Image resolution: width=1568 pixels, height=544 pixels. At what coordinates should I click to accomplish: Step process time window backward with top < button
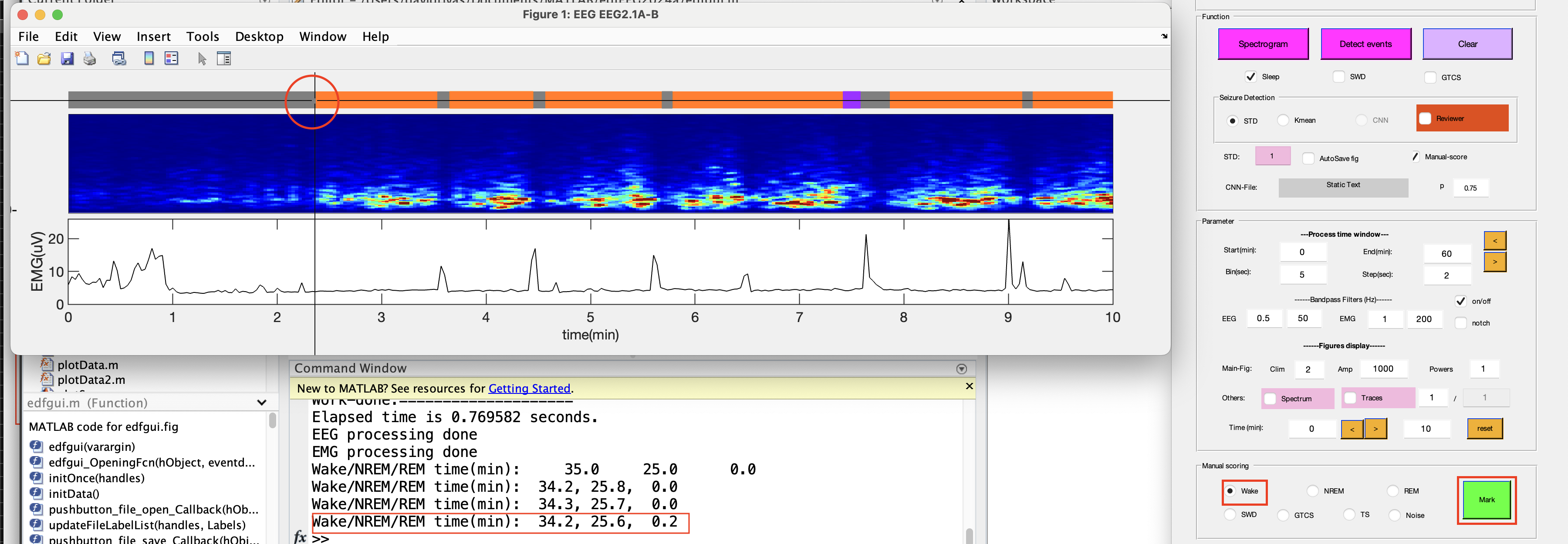[x=1494, y=240]
